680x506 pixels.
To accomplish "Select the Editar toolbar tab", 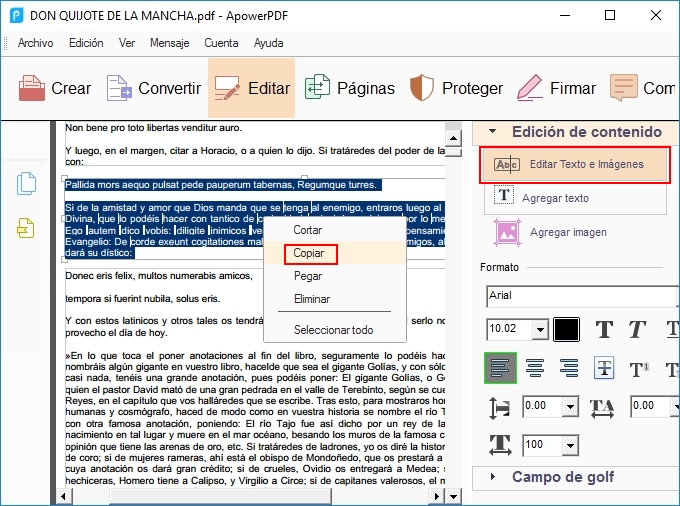I will pyautogui.click(x=252, y=88).
